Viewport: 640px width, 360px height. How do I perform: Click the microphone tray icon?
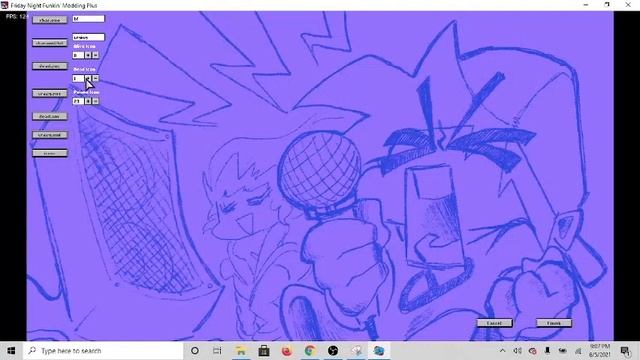tap(547, 351)
